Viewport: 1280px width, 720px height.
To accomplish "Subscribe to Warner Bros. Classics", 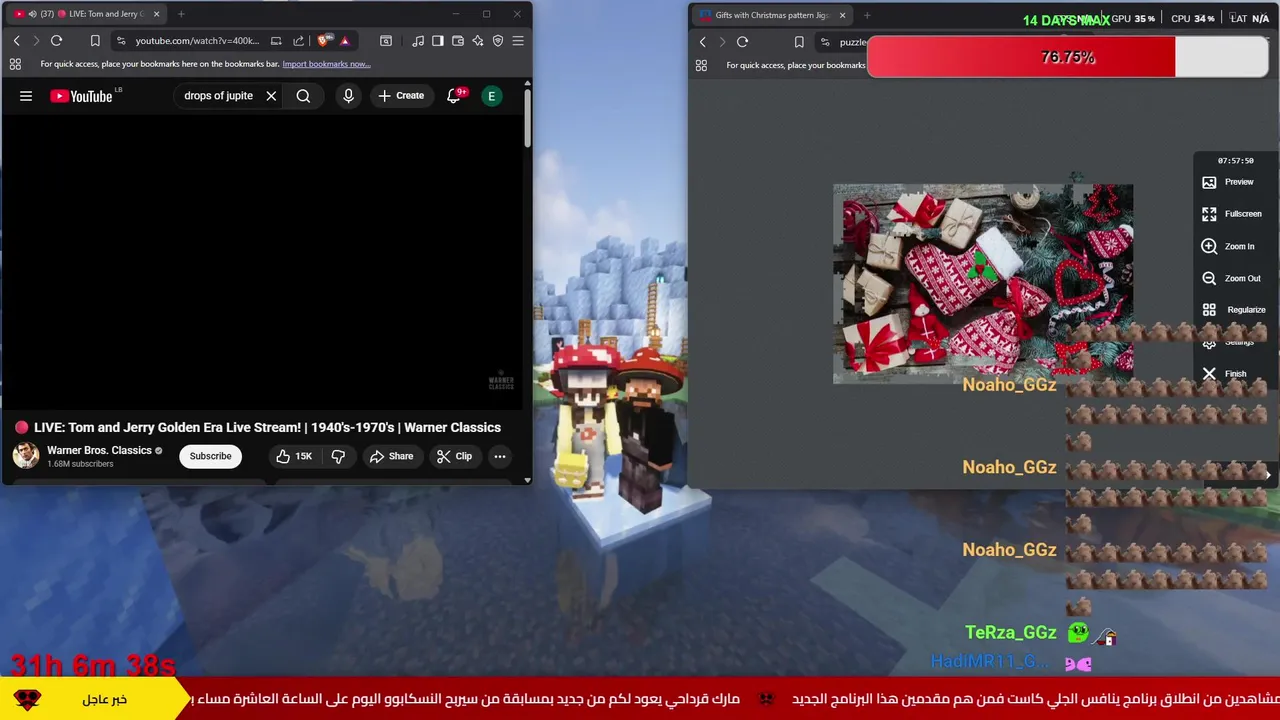I will (210, 456).
